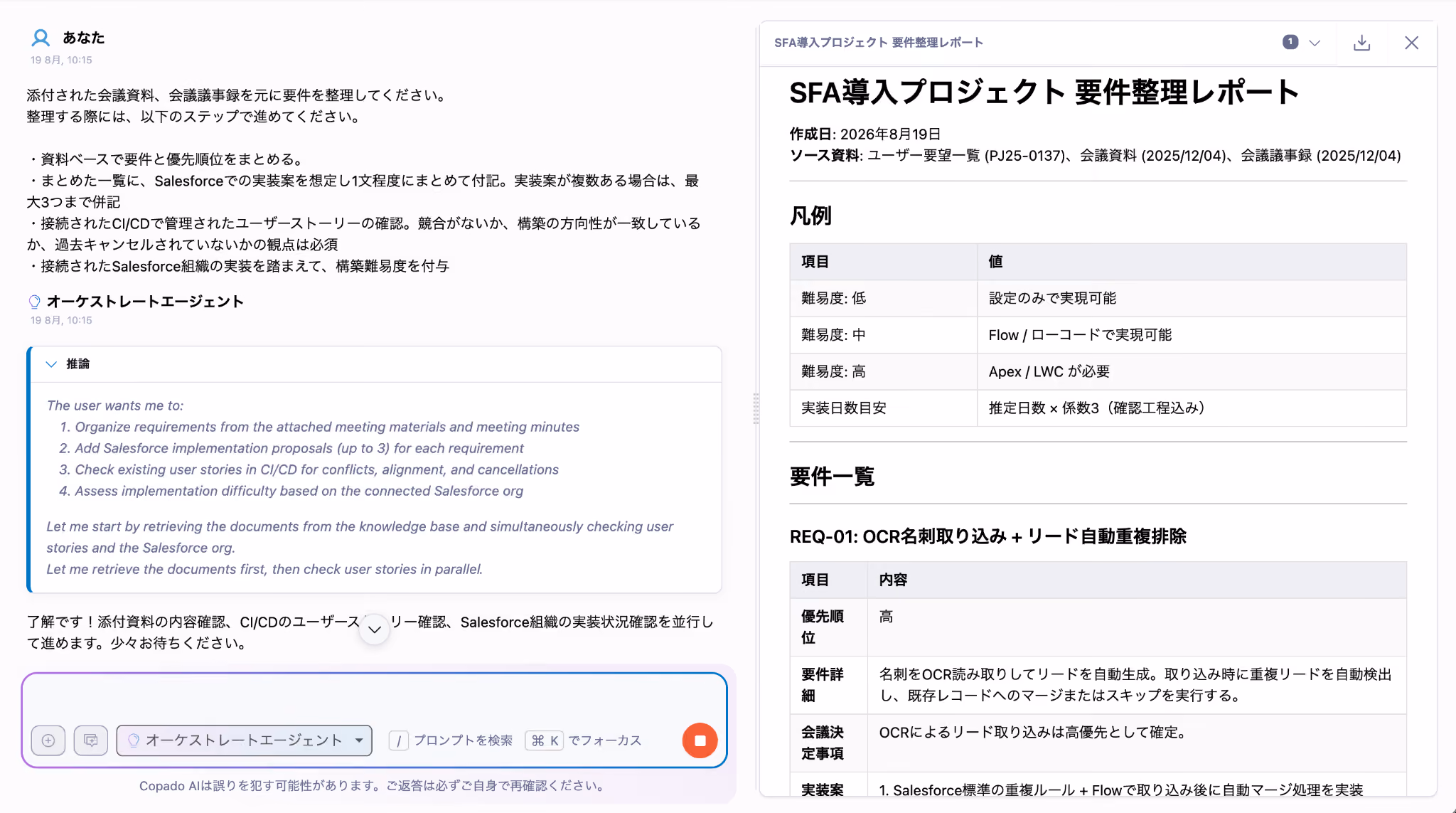
Task: Click the 難易度: 低 cell
Action: tap(884, 299)
